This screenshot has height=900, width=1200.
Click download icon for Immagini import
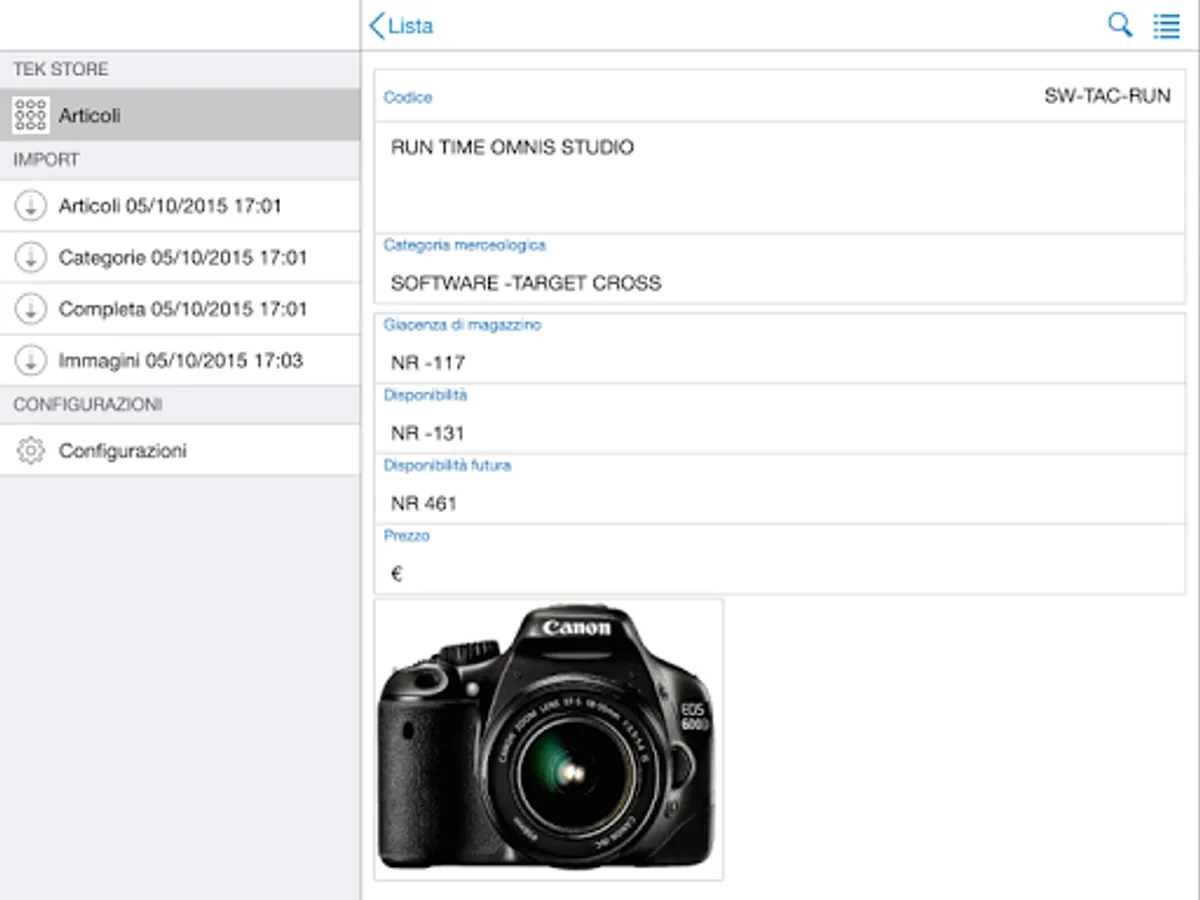coord(31,360)
